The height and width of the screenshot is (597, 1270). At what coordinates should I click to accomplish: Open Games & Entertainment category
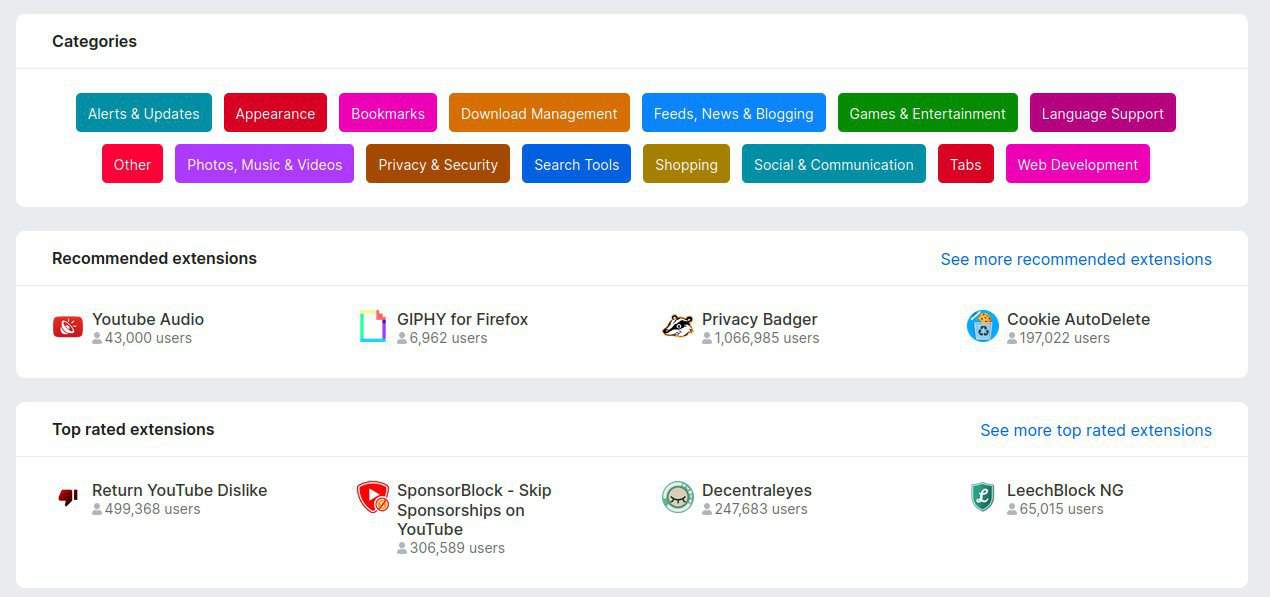click(927, 113)
